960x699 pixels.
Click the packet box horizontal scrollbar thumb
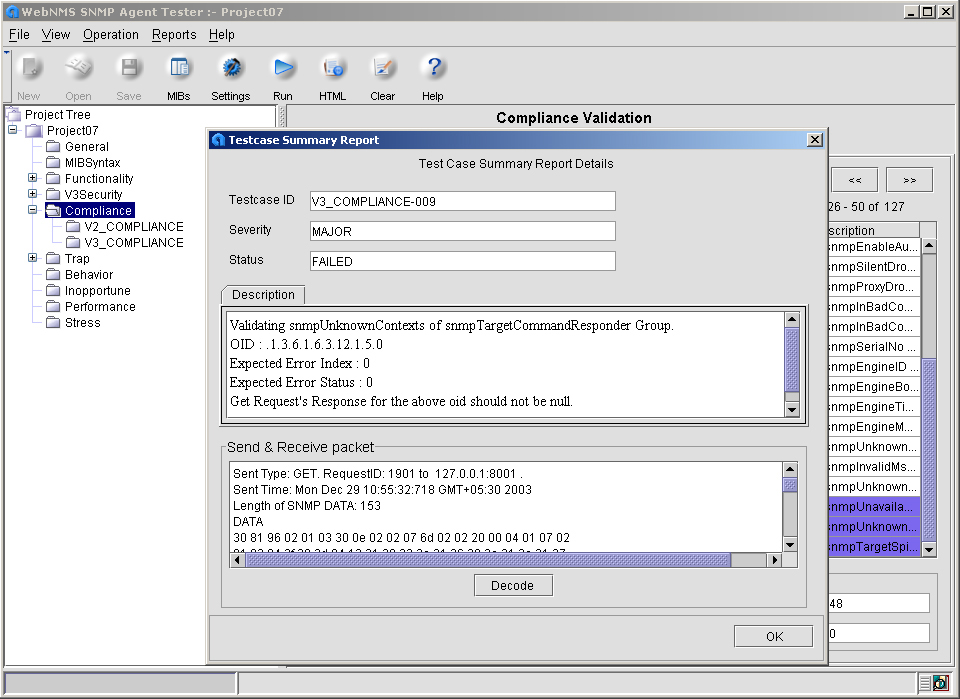488,559
